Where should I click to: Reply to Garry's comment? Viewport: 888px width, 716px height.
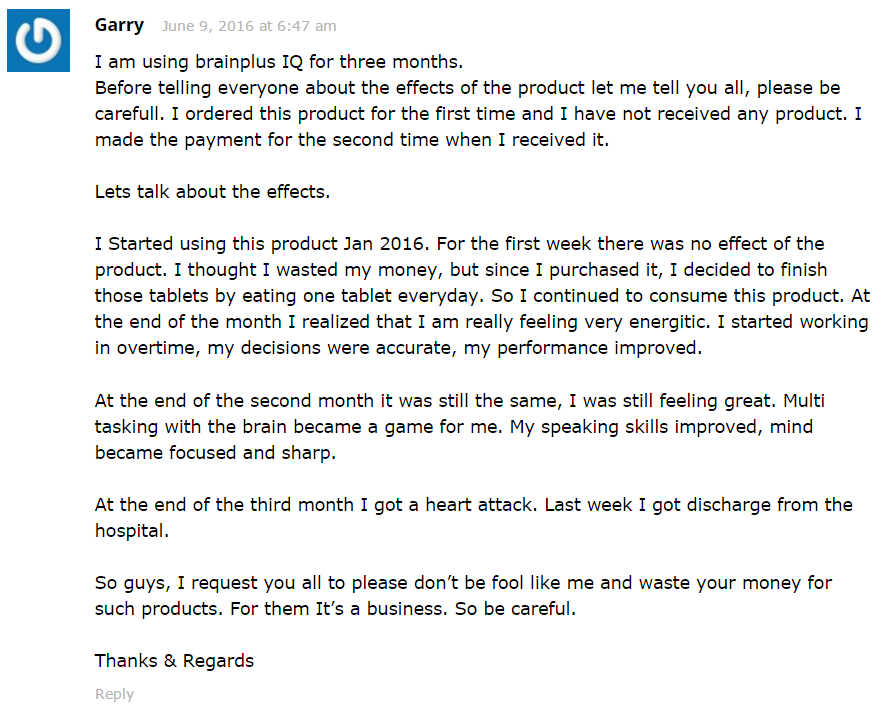point(114,694)
